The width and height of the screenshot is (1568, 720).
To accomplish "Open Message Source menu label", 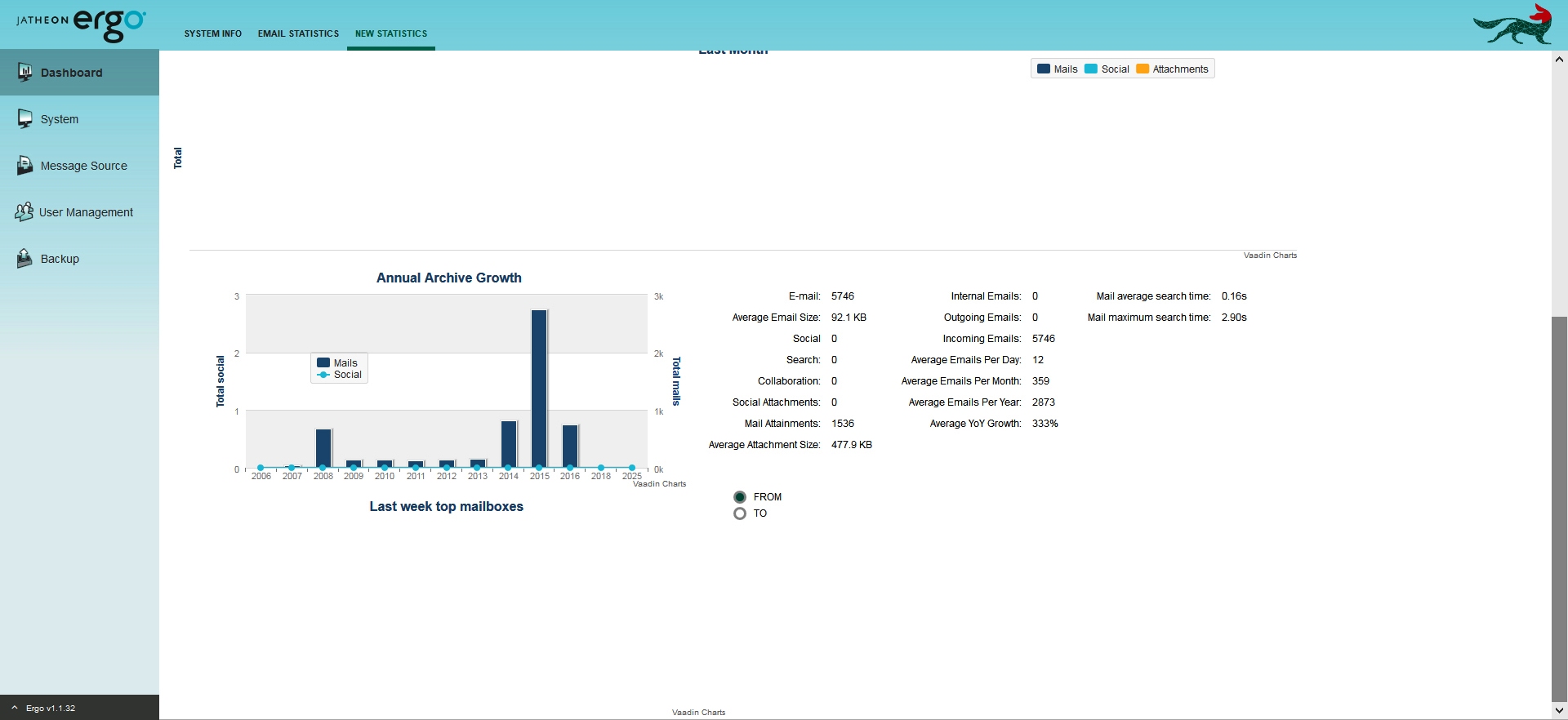I will pos(84,166).
